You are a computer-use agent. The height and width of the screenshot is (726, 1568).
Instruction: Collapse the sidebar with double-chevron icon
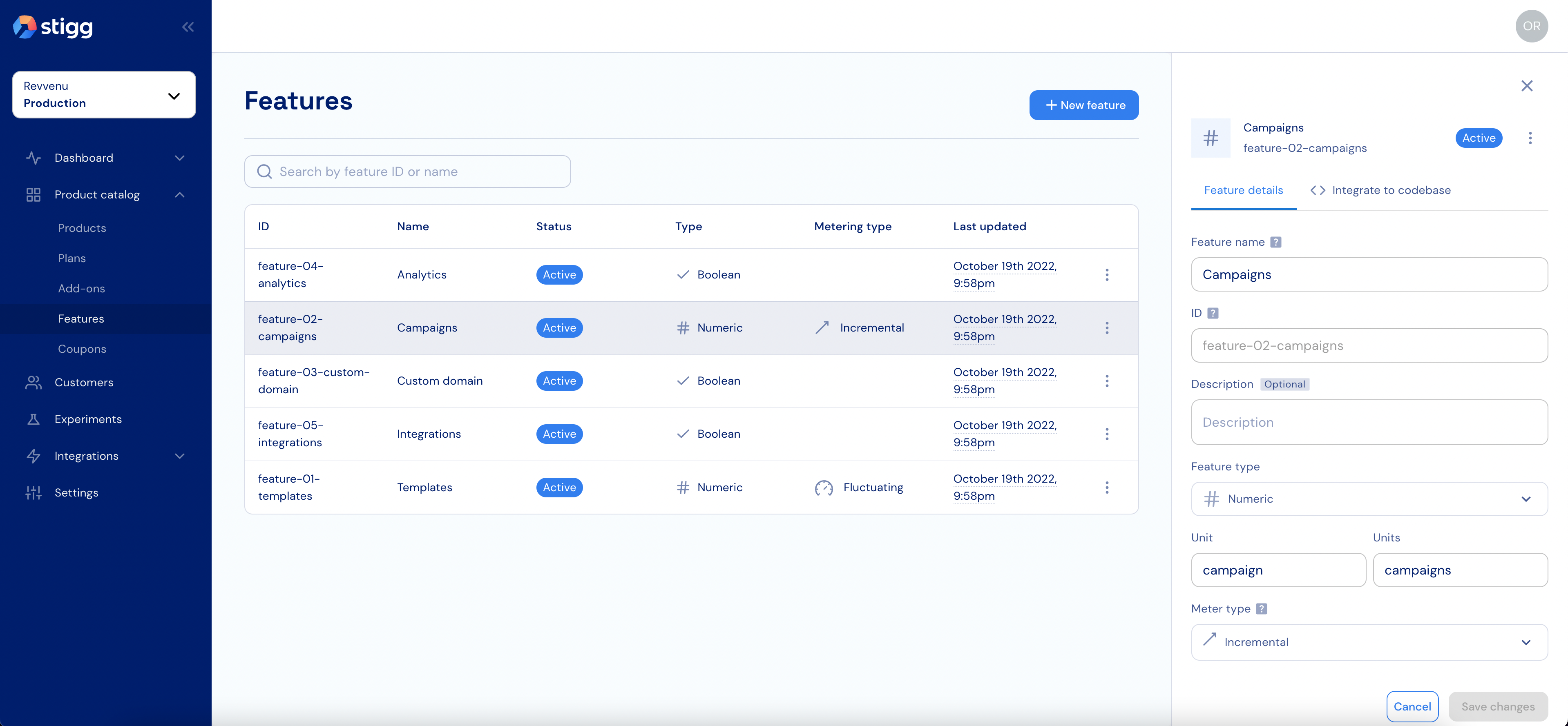click(188, 27)
